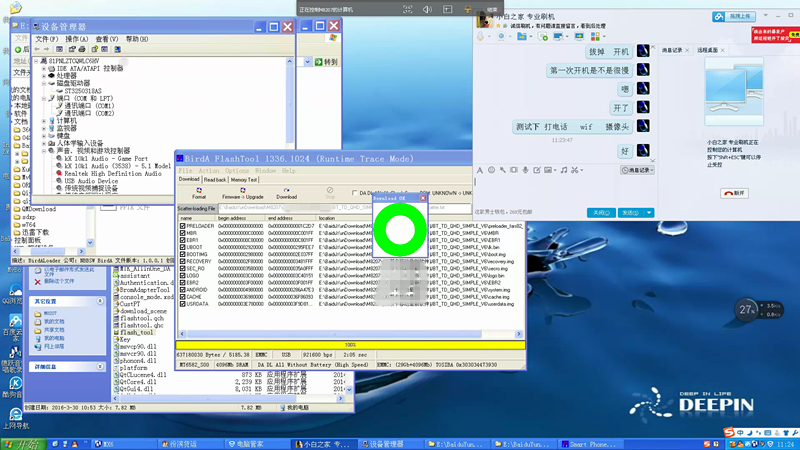Click the print icon in Device Manager toolbar

coord(82,49)
